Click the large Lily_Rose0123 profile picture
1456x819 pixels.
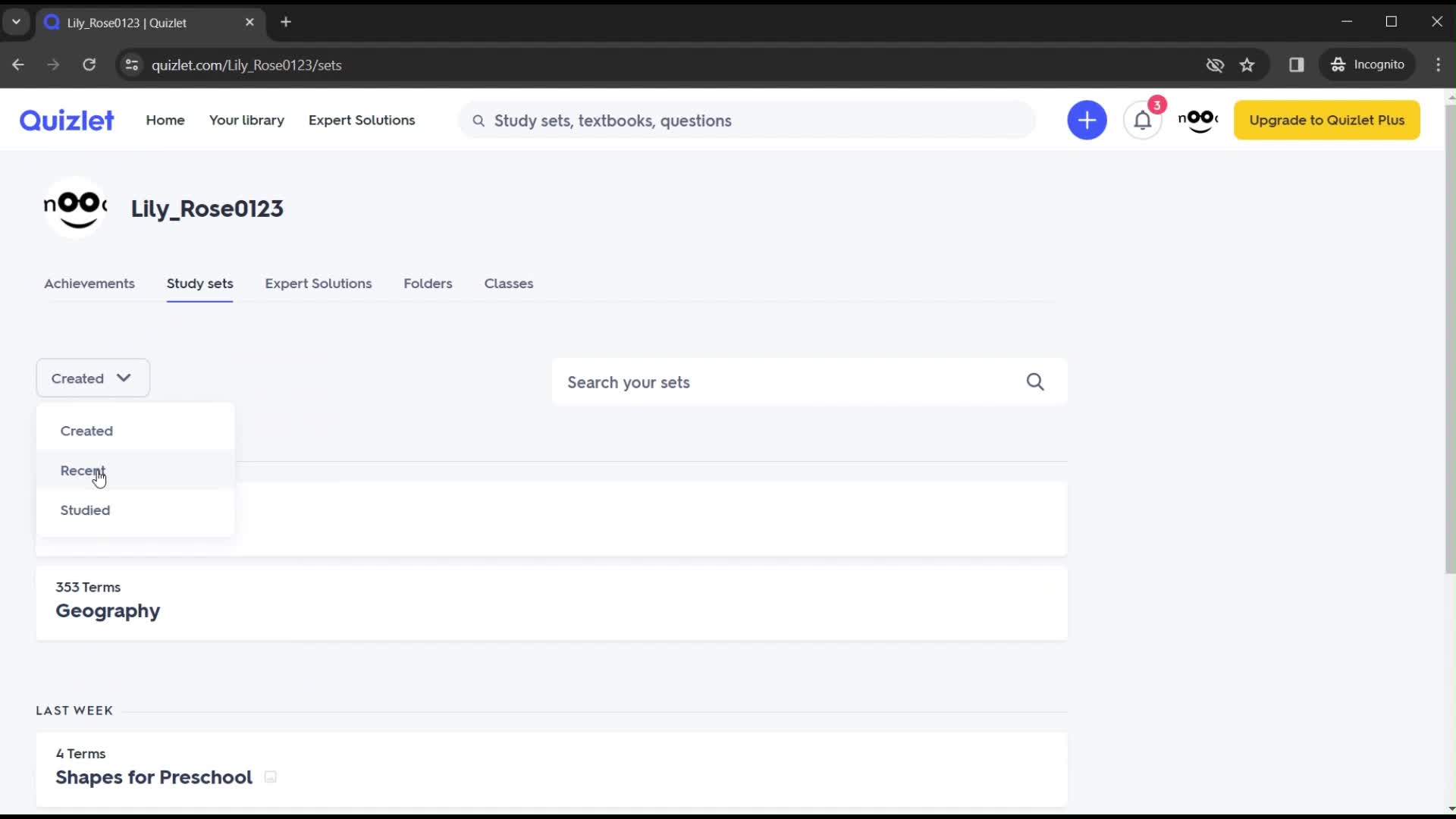click(75, 208)
